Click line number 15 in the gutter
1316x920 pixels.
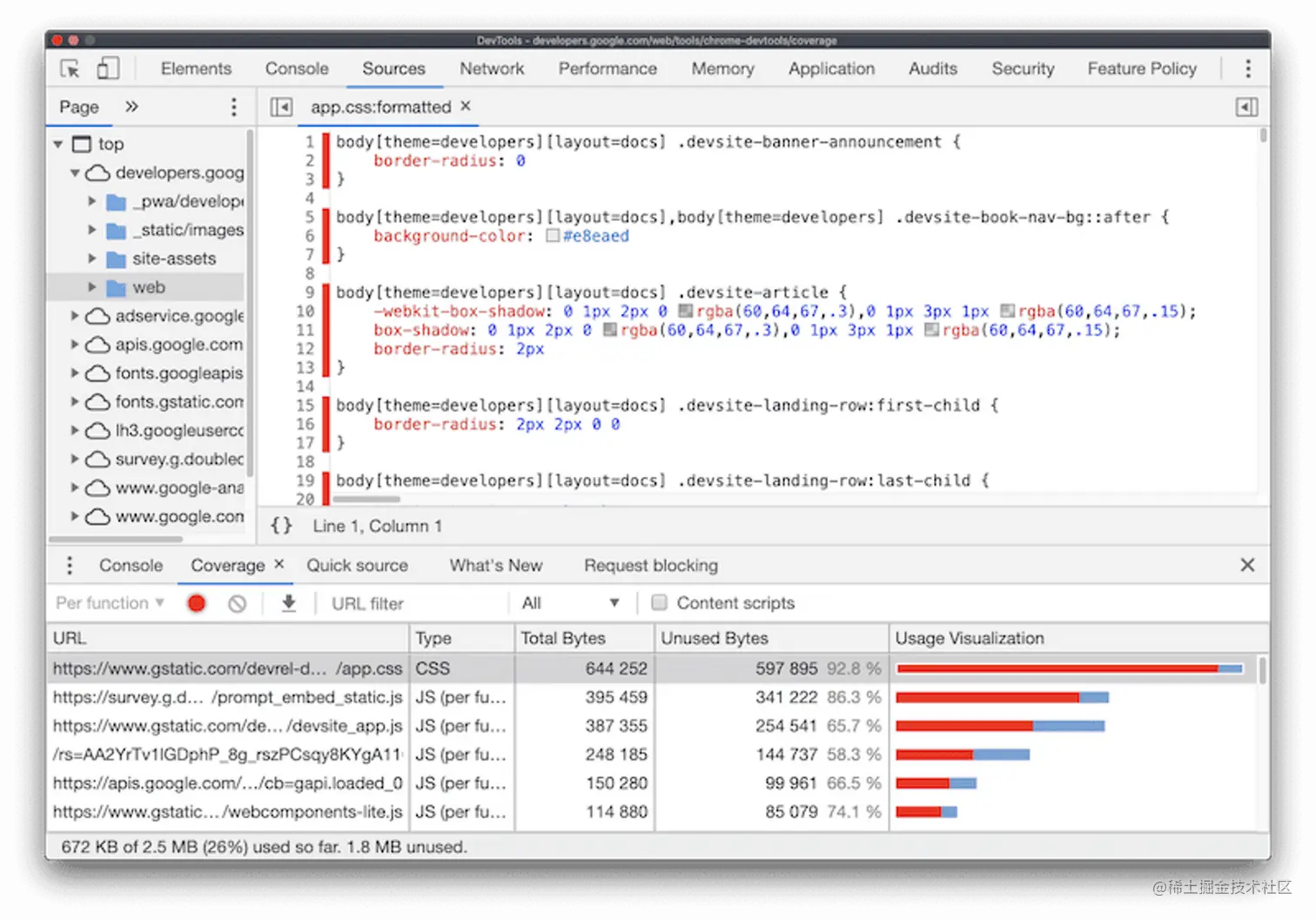[x=305, y=406]
